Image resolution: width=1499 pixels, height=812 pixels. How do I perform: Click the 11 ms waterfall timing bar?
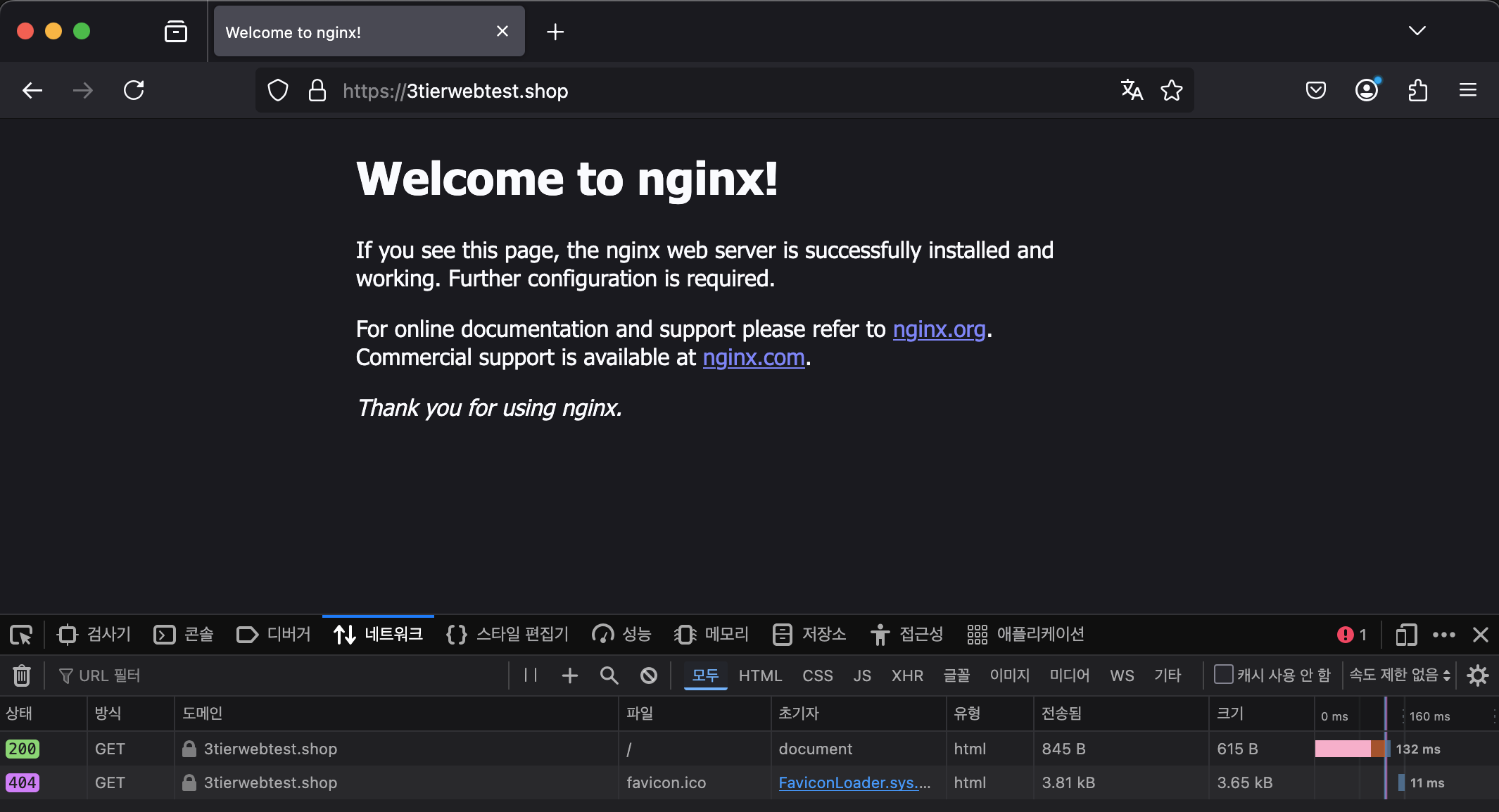pyautogui.click(x=1401, y=782)
